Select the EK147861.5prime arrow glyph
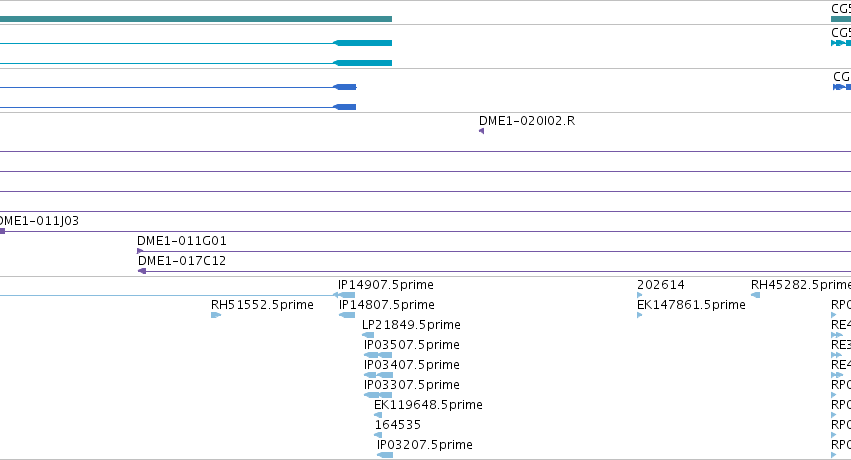The height and width of the screenshot is (460, 851). (639, 315)
